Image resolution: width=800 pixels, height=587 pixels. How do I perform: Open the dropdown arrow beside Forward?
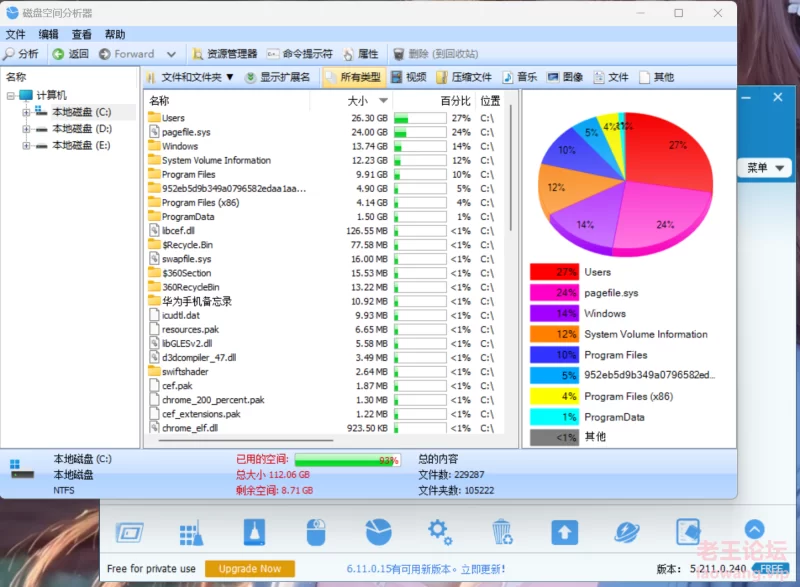171,54
